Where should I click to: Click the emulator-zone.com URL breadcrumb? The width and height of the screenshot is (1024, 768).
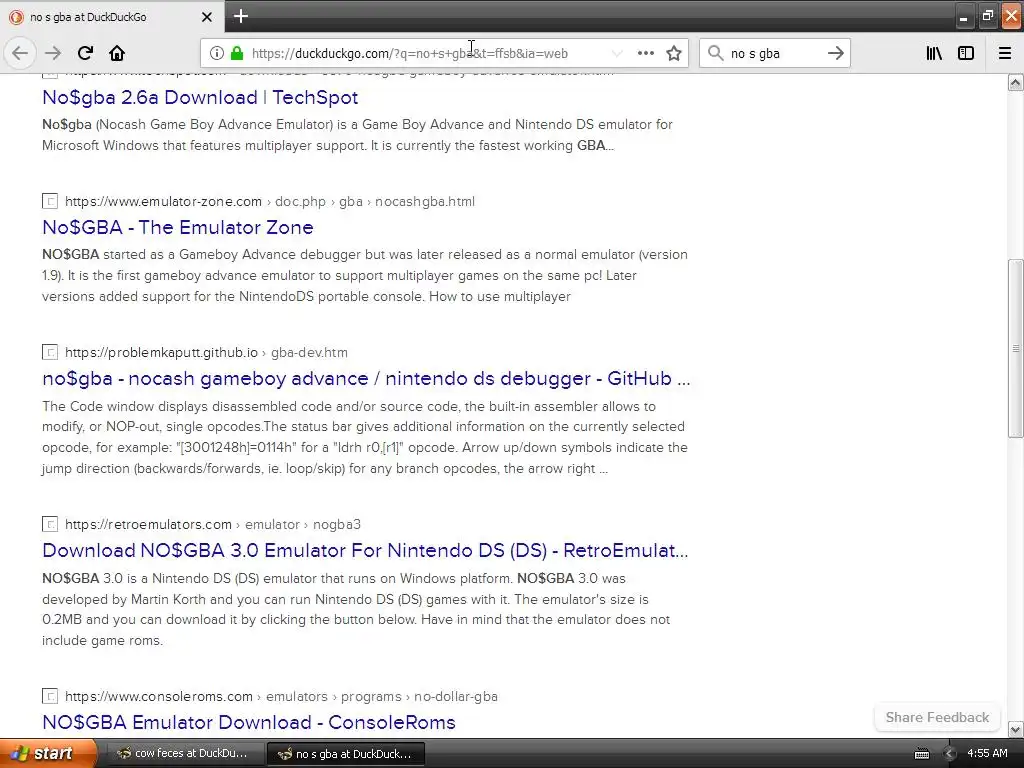tap(270, 201)
